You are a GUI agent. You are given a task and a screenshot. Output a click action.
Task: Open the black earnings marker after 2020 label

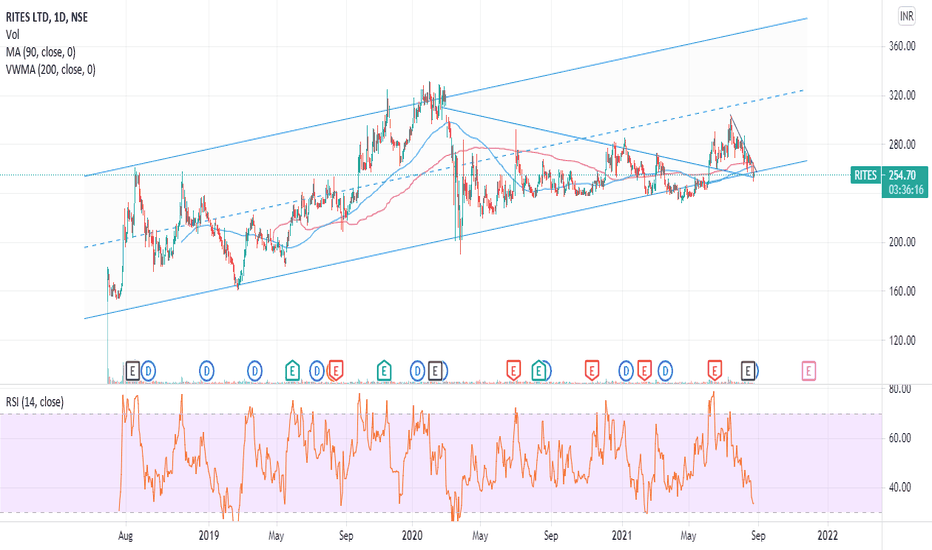435,372
